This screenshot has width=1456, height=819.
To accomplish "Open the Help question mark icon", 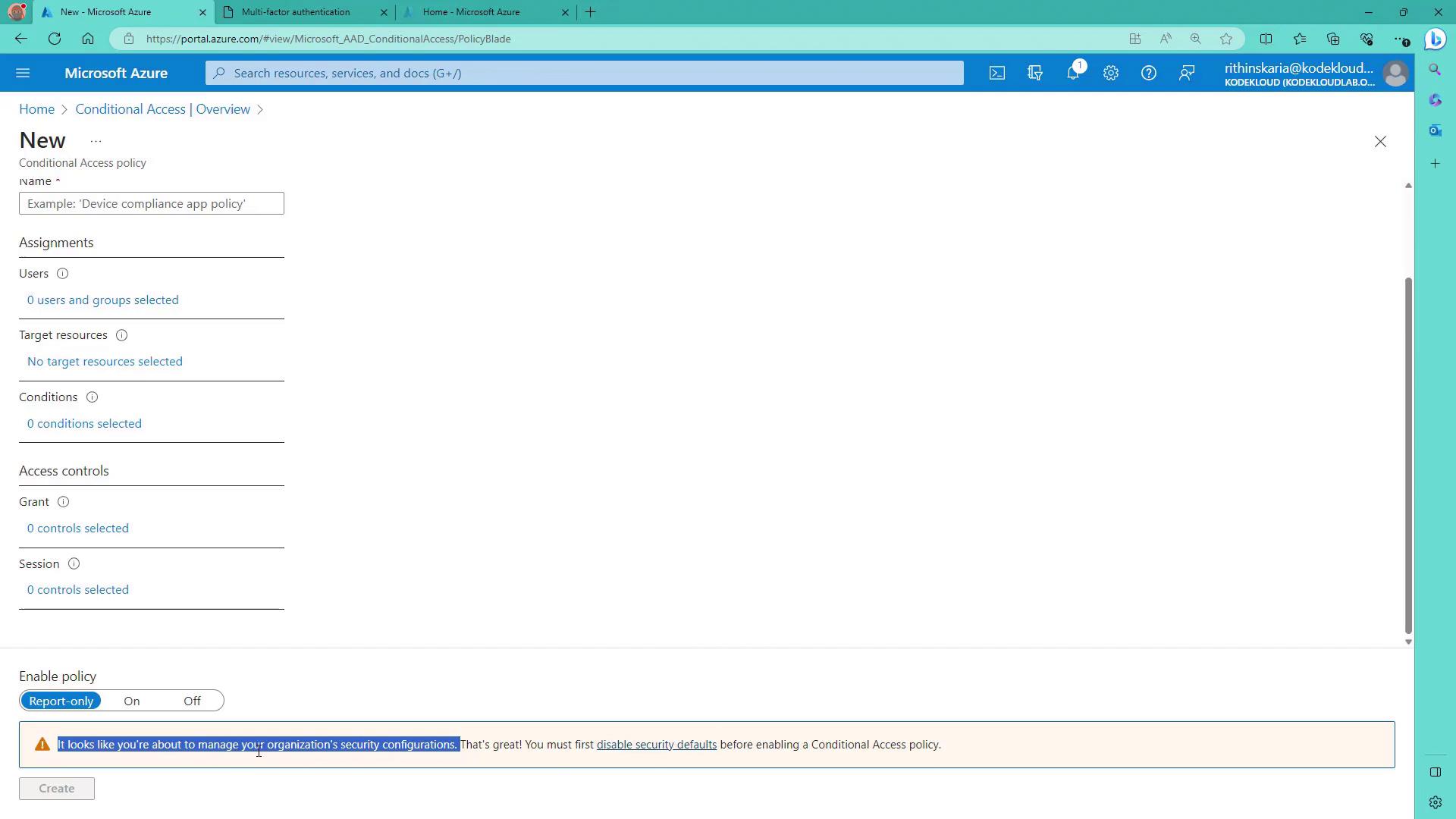I will click(x=1149, y=73).
